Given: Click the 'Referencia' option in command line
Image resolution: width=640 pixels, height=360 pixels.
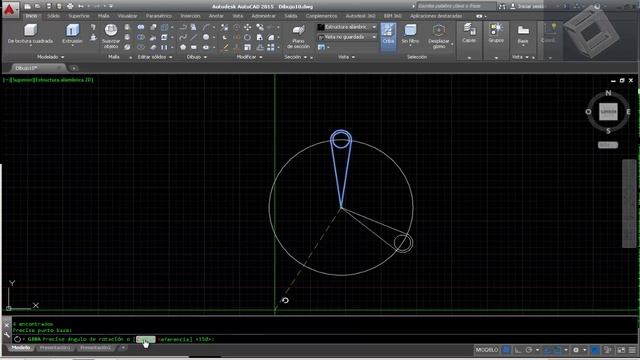Looking at the screenshot, I should pyautogui.click(x=175, y=339).
